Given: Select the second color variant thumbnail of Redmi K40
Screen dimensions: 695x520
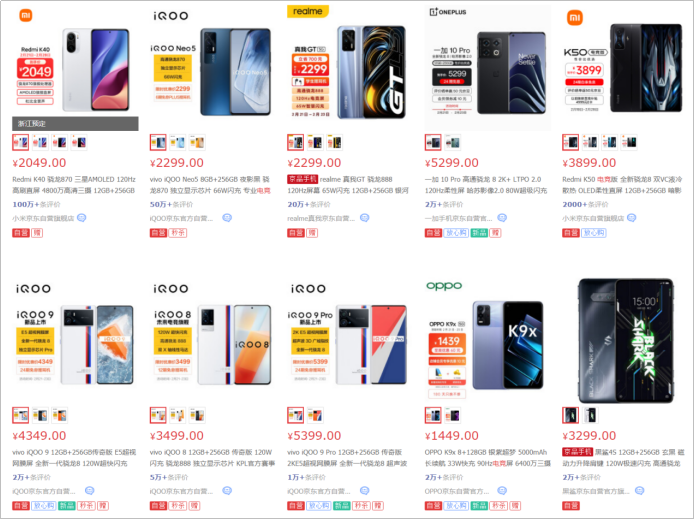Looking at the screenshot, I should (x=40, y=143).
